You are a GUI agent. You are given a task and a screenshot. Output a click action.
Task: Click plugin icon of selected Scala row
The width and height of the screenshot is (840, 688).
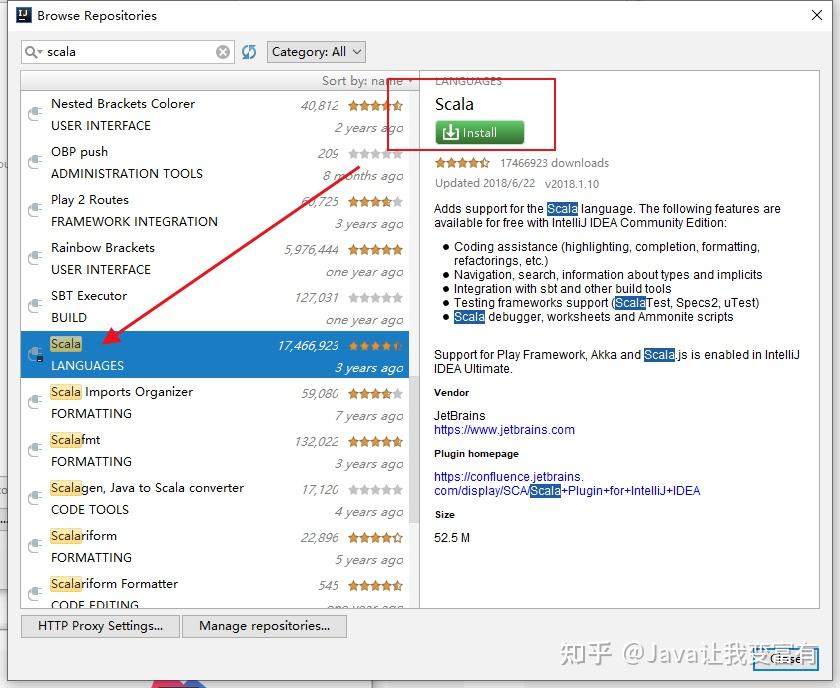[x=35, y=354]
